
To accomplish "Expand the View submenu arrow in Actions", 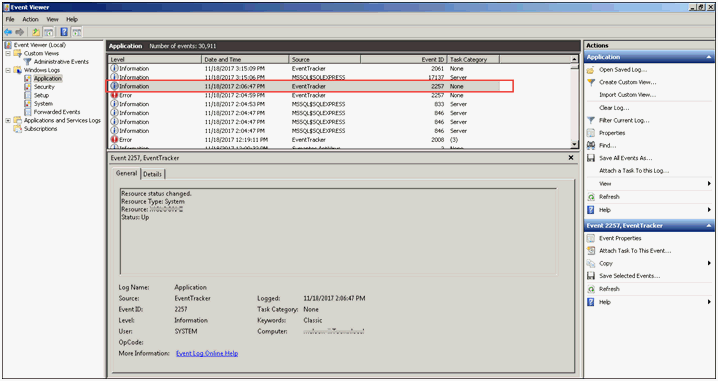I will coord(709,184).
